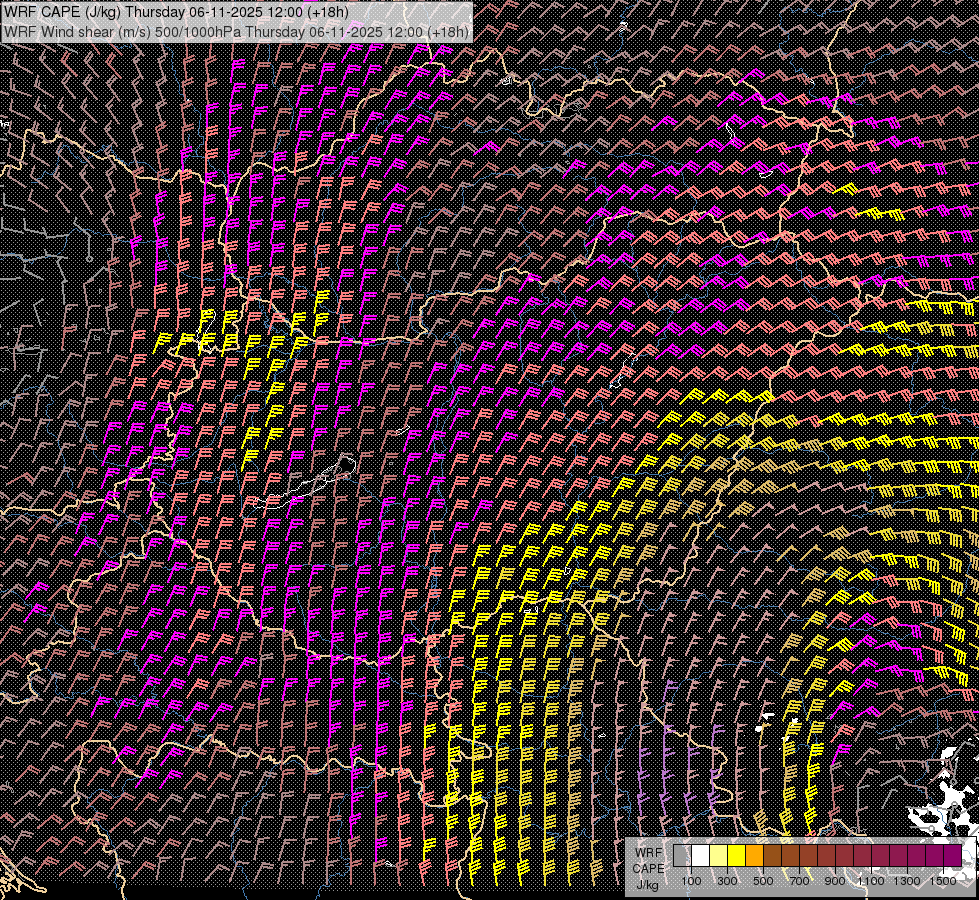Image resolution: width=979 pixels, height=900 pixels.
Task: Select the 500 value on the CAPE scale
Action: pos(763,881)
